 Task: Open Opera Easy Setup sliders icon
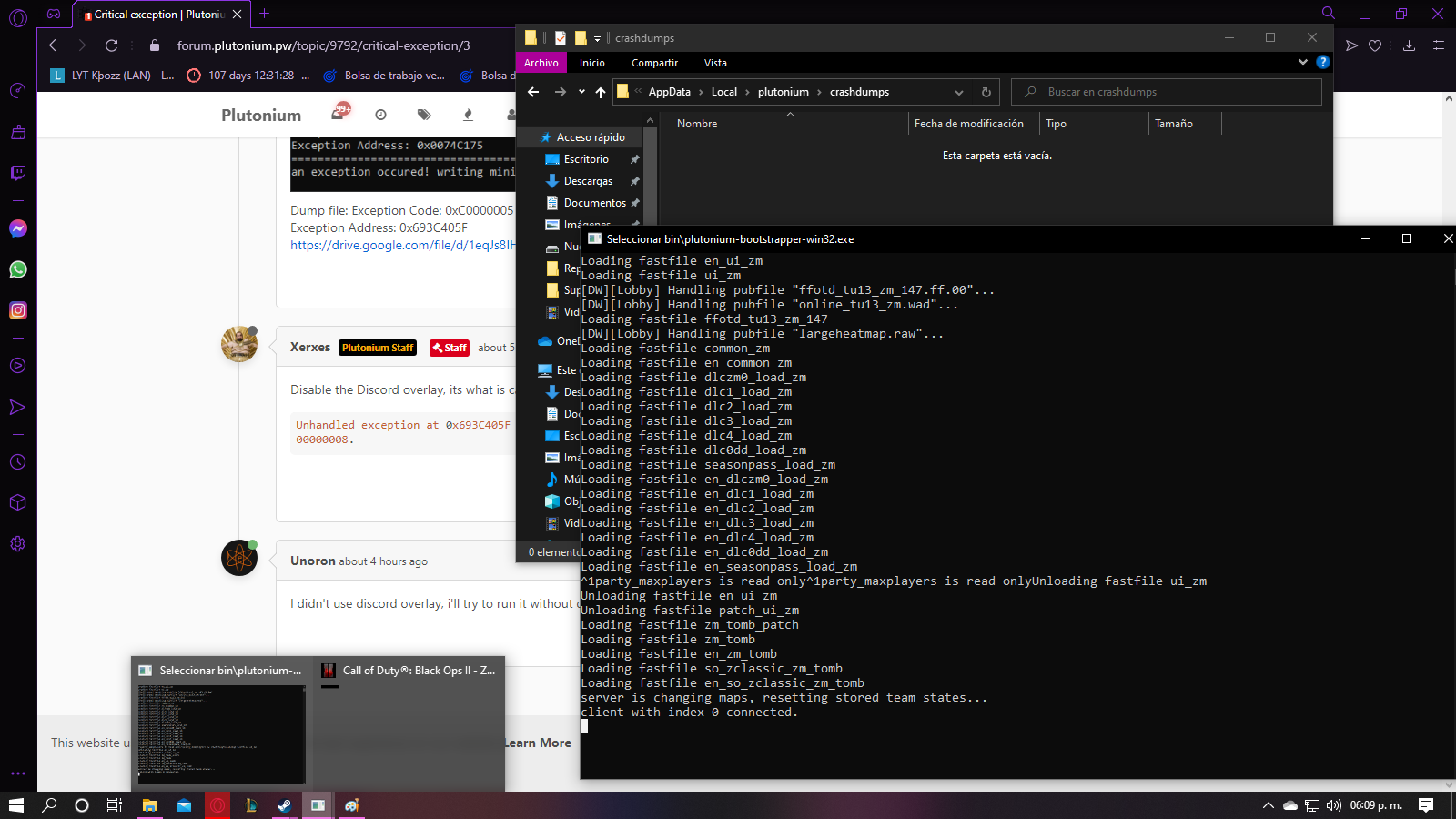coord(1439,45)
